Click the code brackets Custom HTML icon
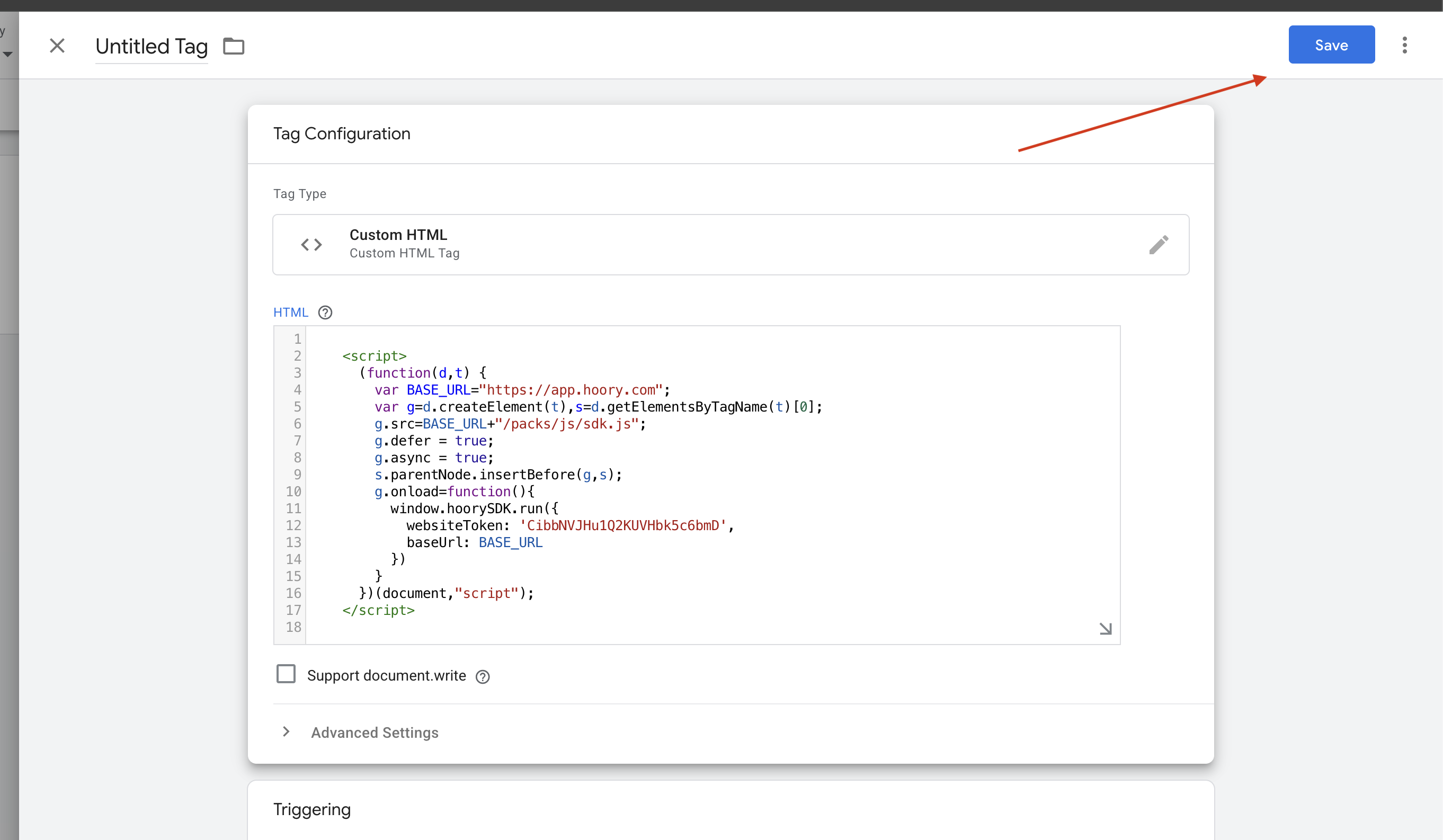Screen dimensions: 1443x840 click(x=311, y=245)
